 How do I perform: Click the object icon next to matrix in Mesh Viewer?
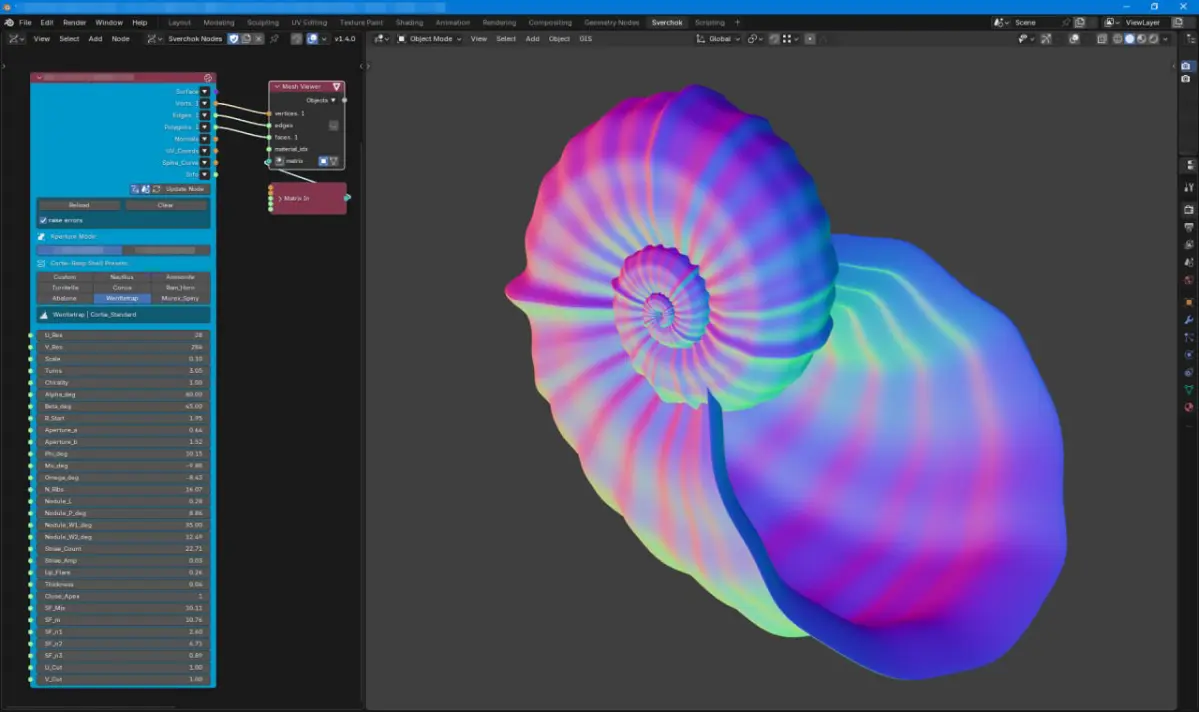[x=280, y=161]
